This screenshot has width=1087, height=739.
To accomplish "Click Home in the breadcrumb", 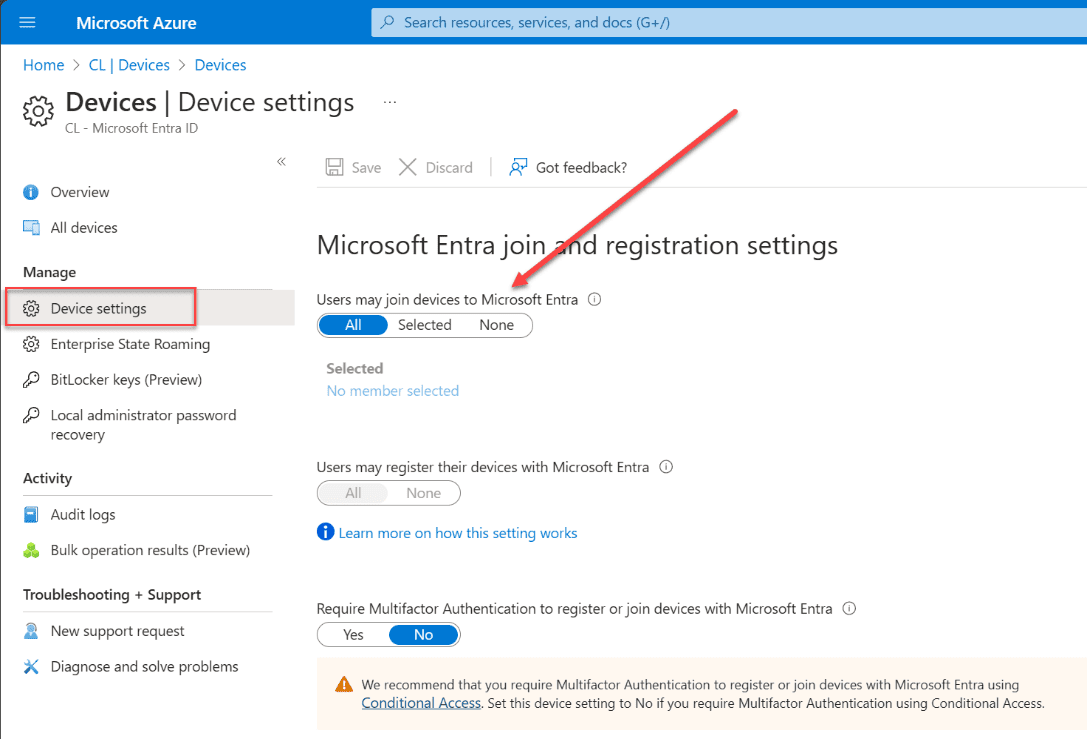I will (x=43, y=65).
